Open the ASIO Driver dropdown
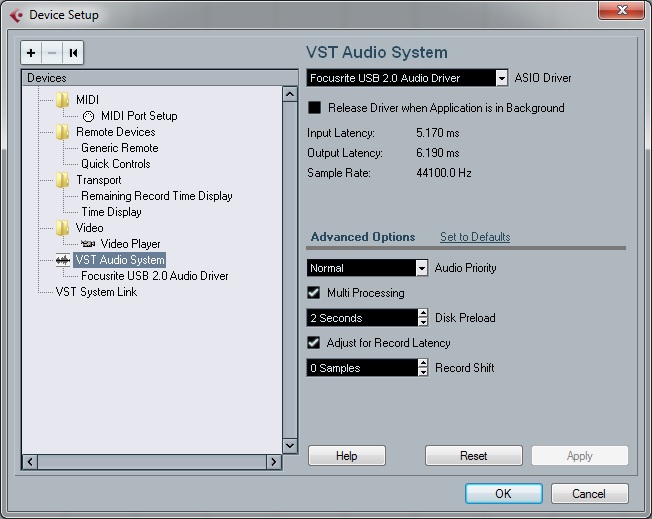 pos(501,78)
